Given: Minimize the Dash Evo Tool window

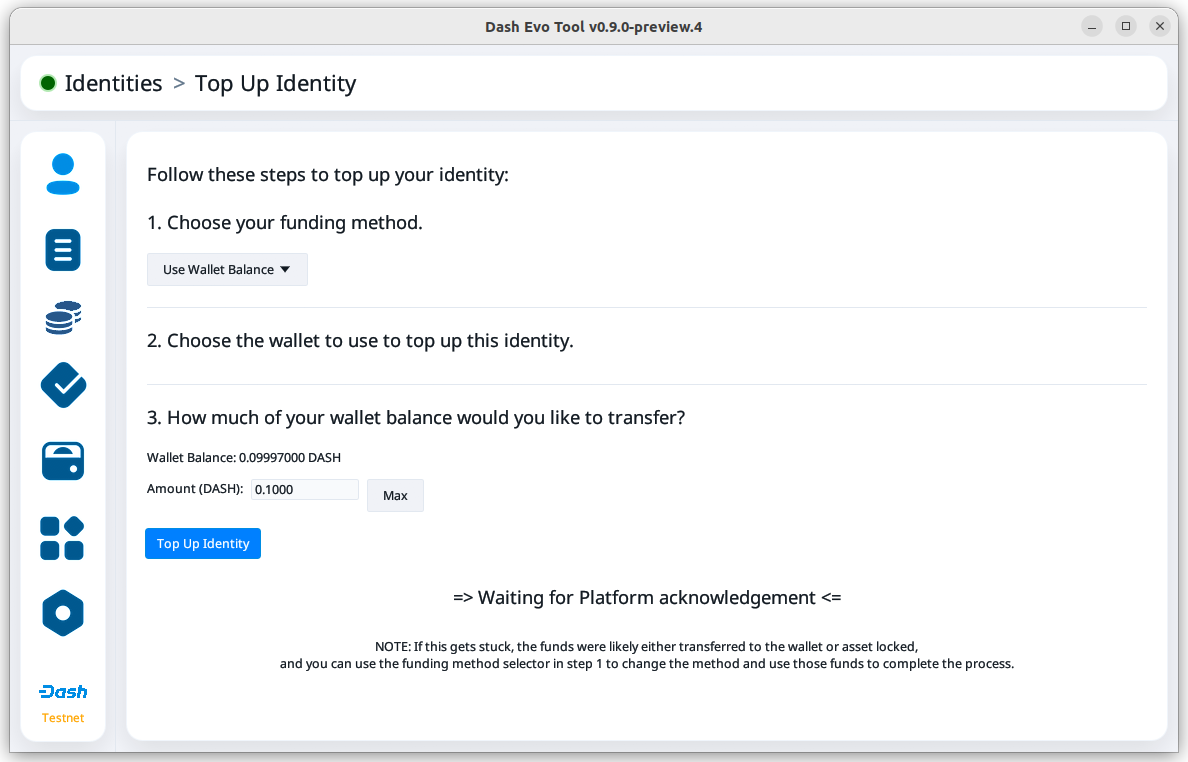Looking at the screenshot, I should click(1092, 26).
